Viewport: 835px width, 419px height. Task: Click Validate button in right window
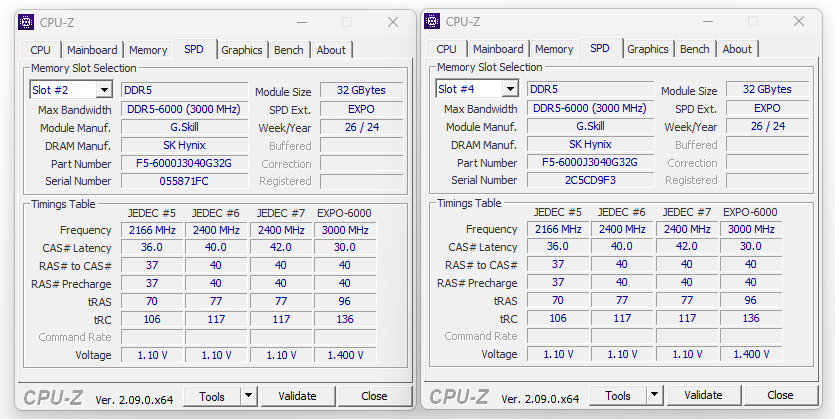click(703, 395)
